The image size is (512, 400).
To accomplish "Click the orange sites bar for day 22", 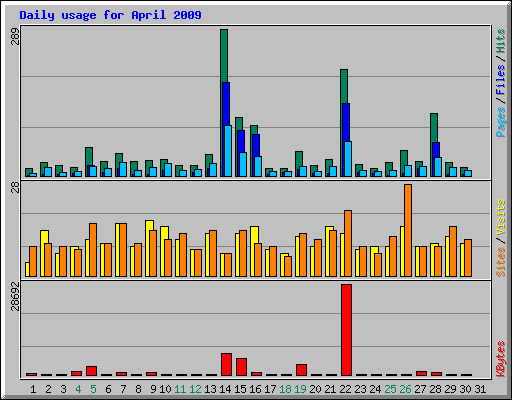I will (x=348, y=243).
